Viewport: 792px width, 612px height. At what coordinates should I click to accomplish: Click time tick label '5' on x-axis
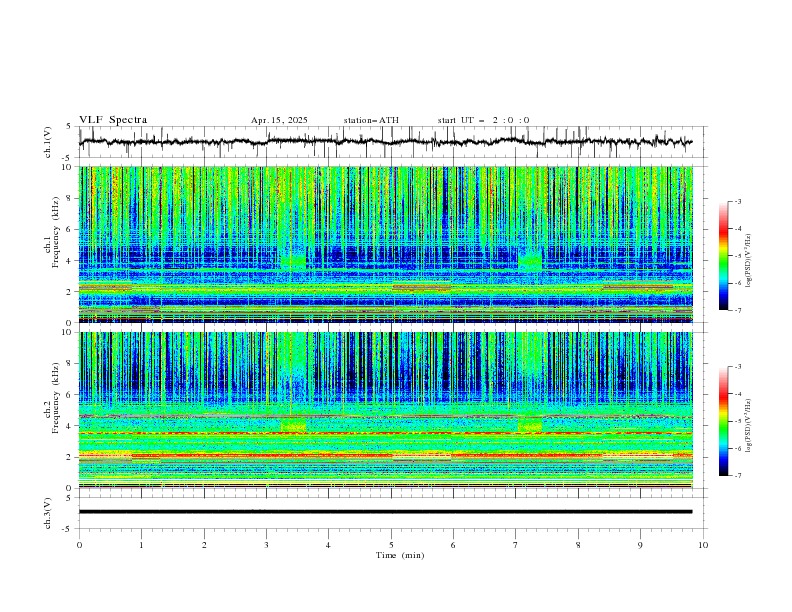[x=391, y=545]
